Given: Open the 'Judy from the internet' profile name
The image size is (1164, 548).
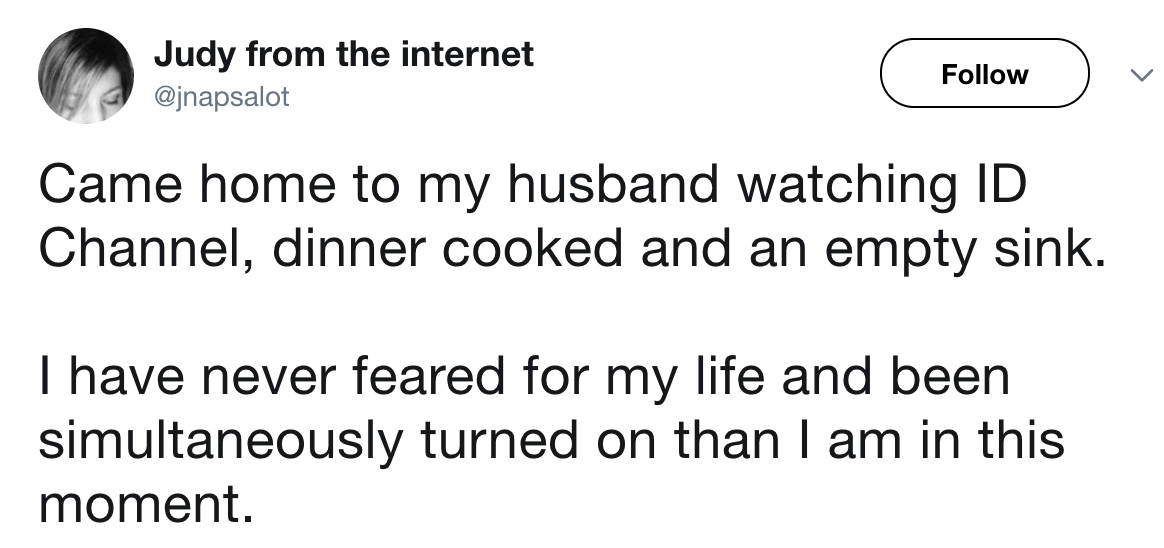Looking at the screenshot, I should (x=344, y=54).
